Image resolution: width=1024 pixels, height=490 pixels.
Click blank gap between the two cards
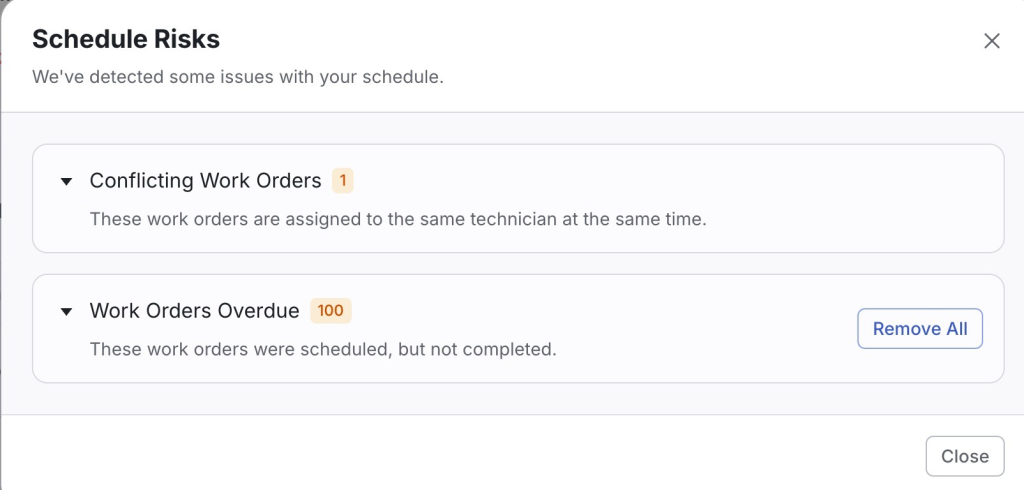(517, 264)
